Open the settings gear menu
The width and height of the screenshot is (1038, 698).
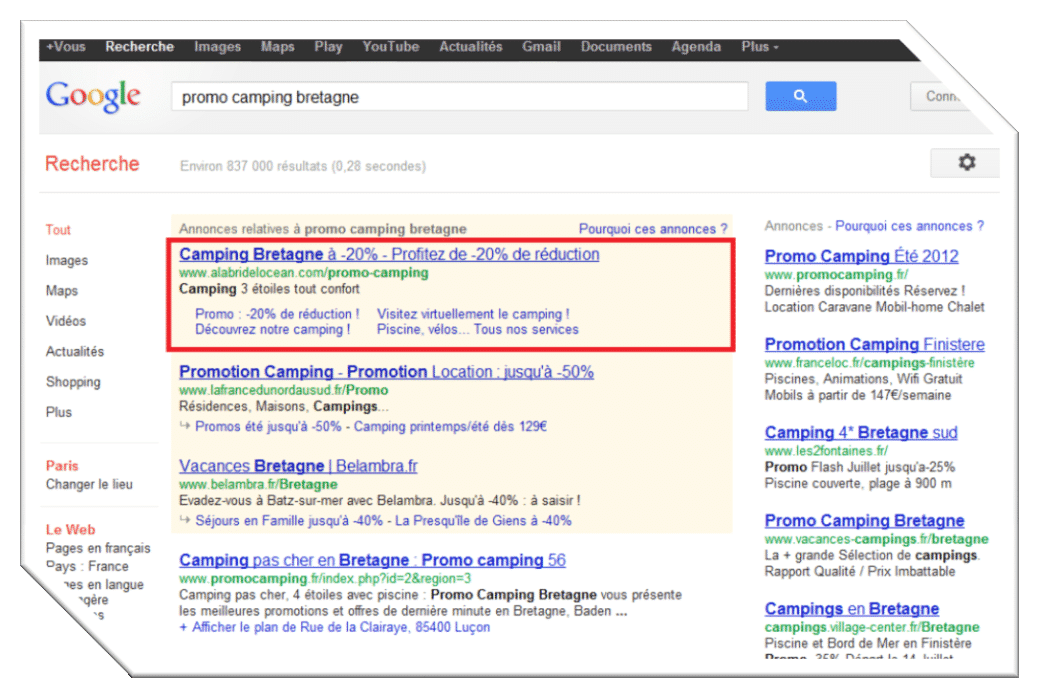[x=967, y=162]
